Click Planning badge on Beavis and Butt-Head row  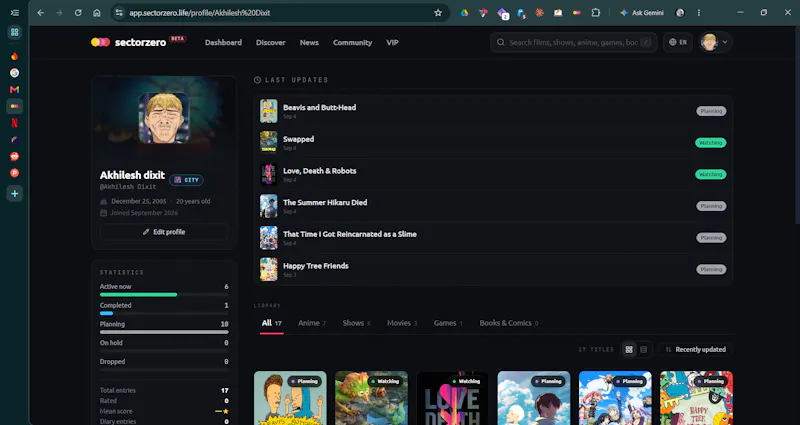[x=711, y=111]
